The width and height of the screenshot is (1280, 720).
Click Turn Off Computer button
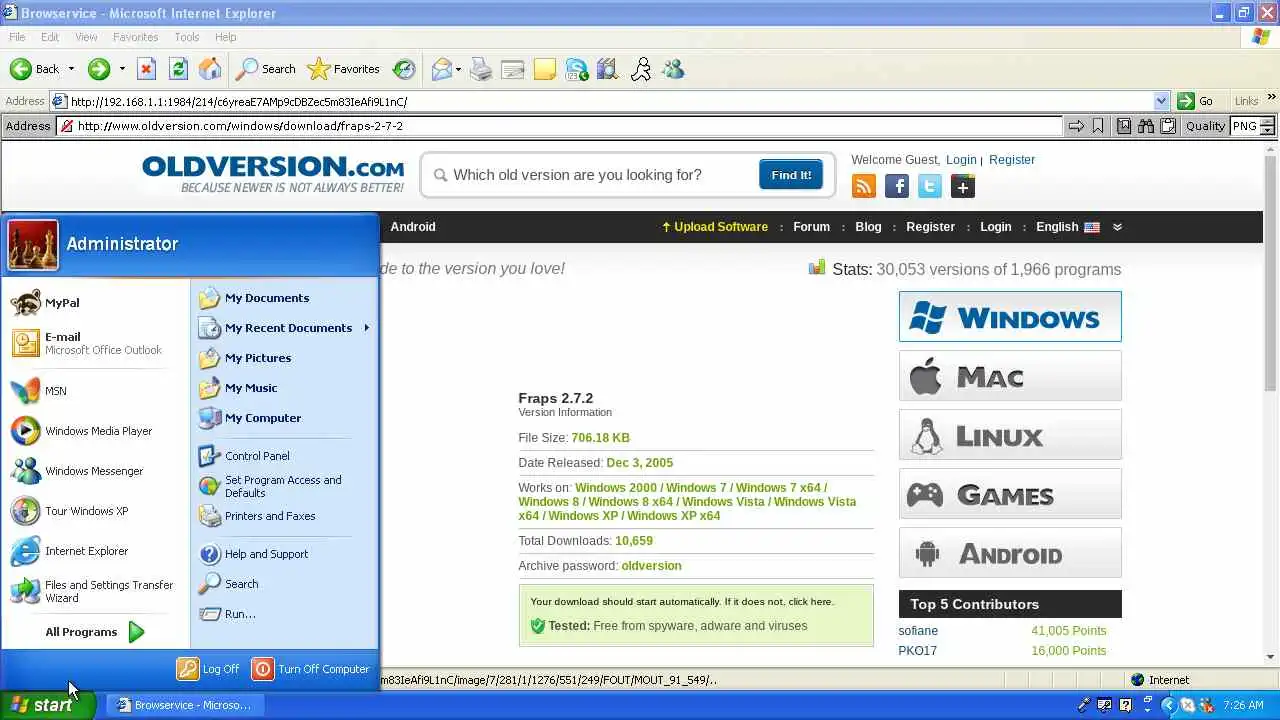pos(310,669)
